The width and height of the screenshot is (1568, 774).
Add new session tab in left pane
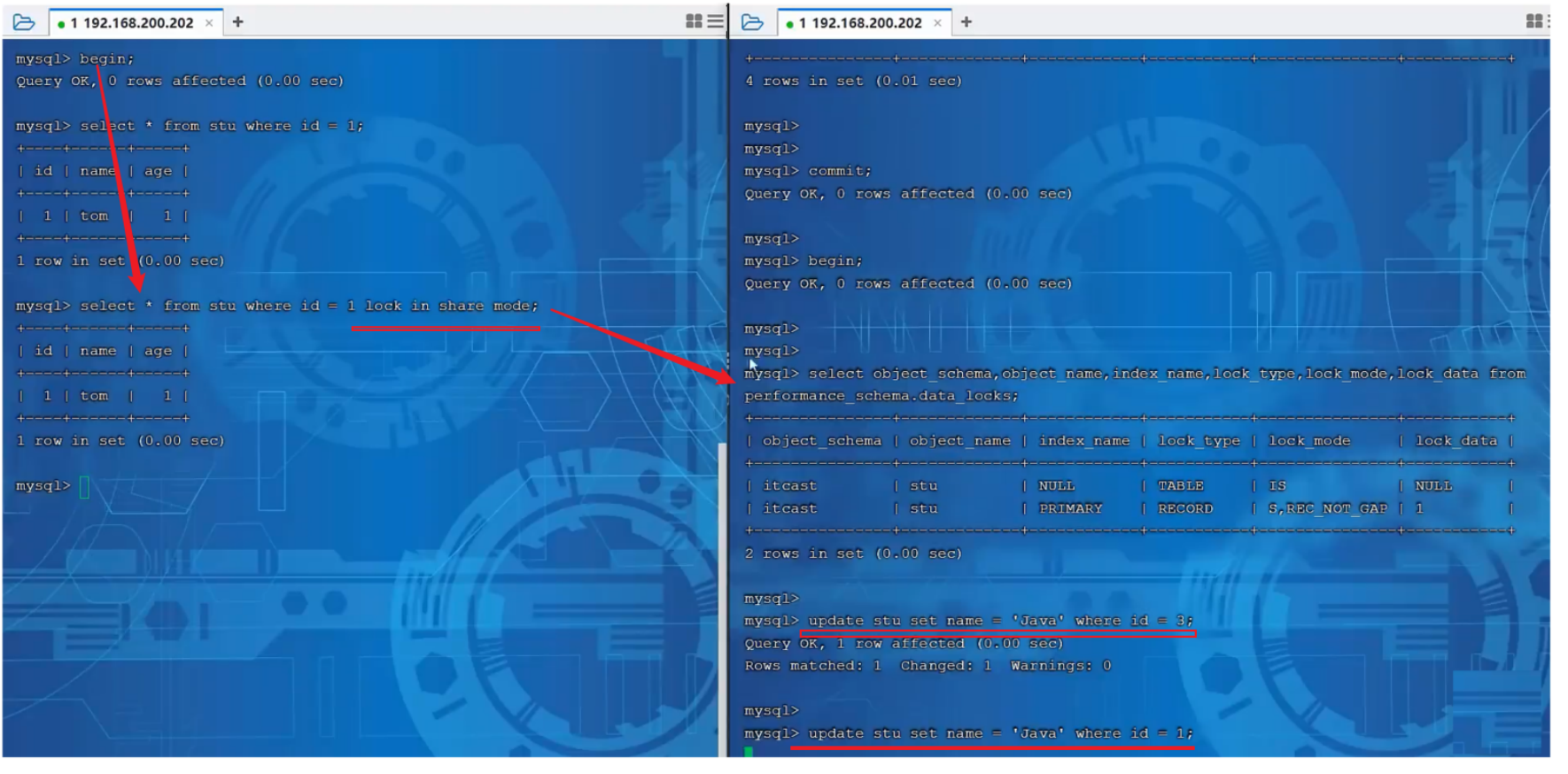tap(237, 22)
